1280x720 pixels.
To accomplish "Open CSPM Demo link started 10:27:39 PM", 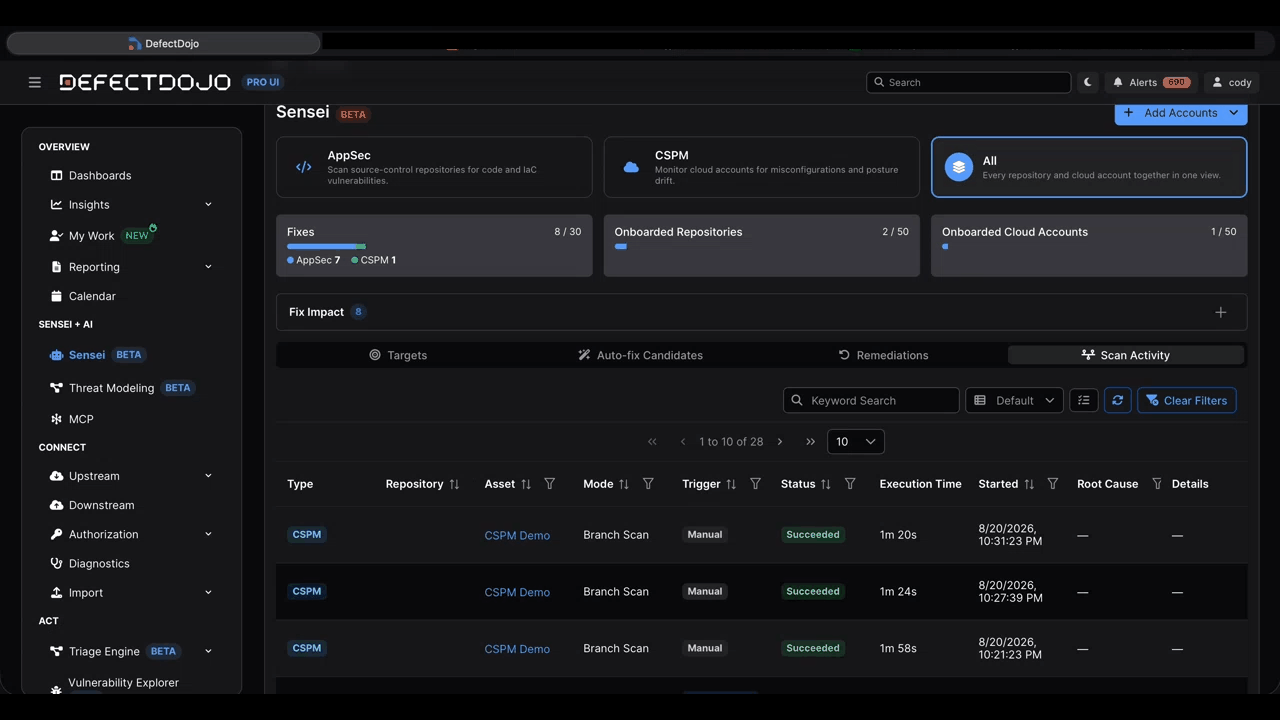I will point(517,592).
